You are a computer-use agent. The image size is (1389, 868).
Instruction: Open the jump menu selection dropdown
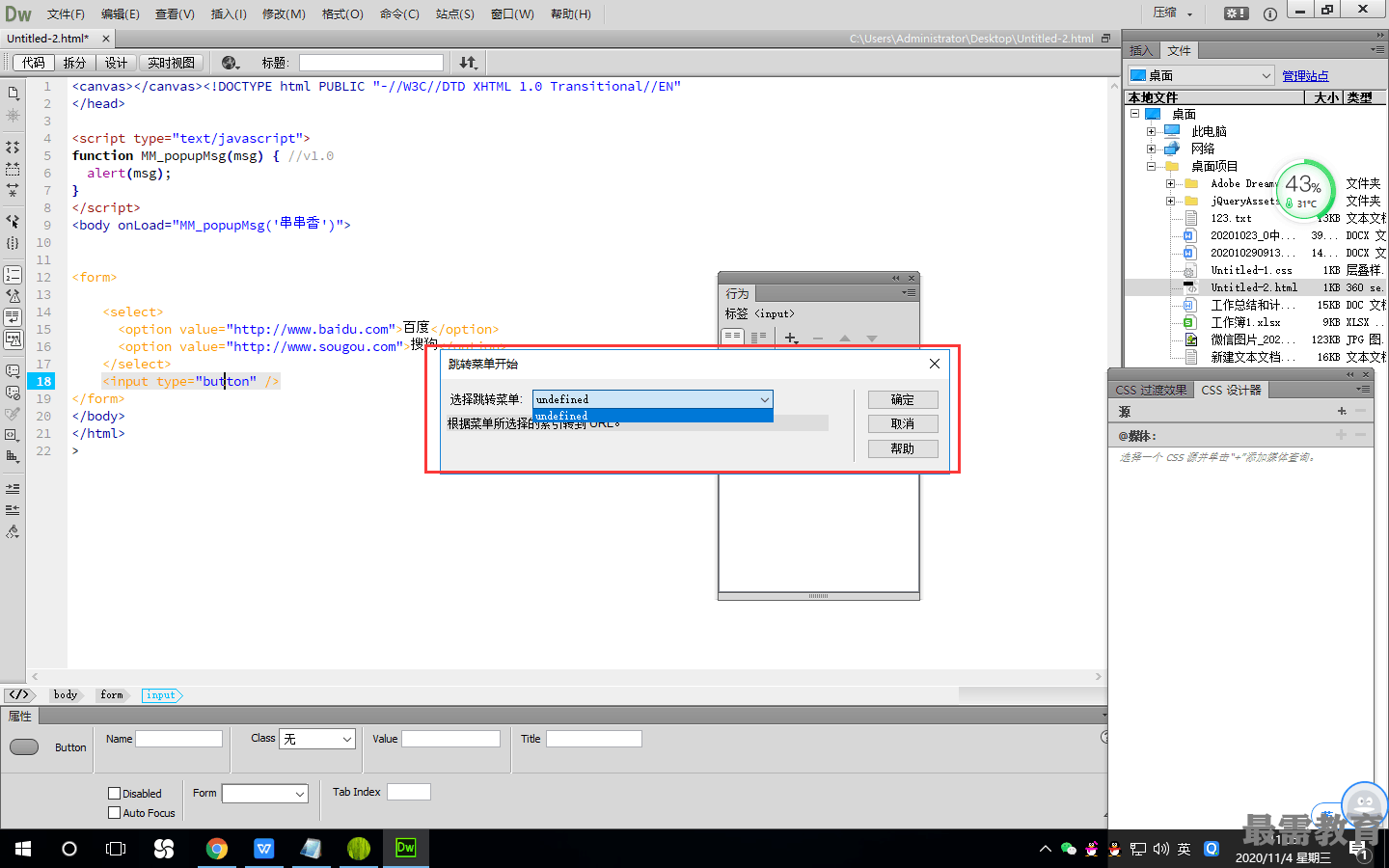point(653,399)
